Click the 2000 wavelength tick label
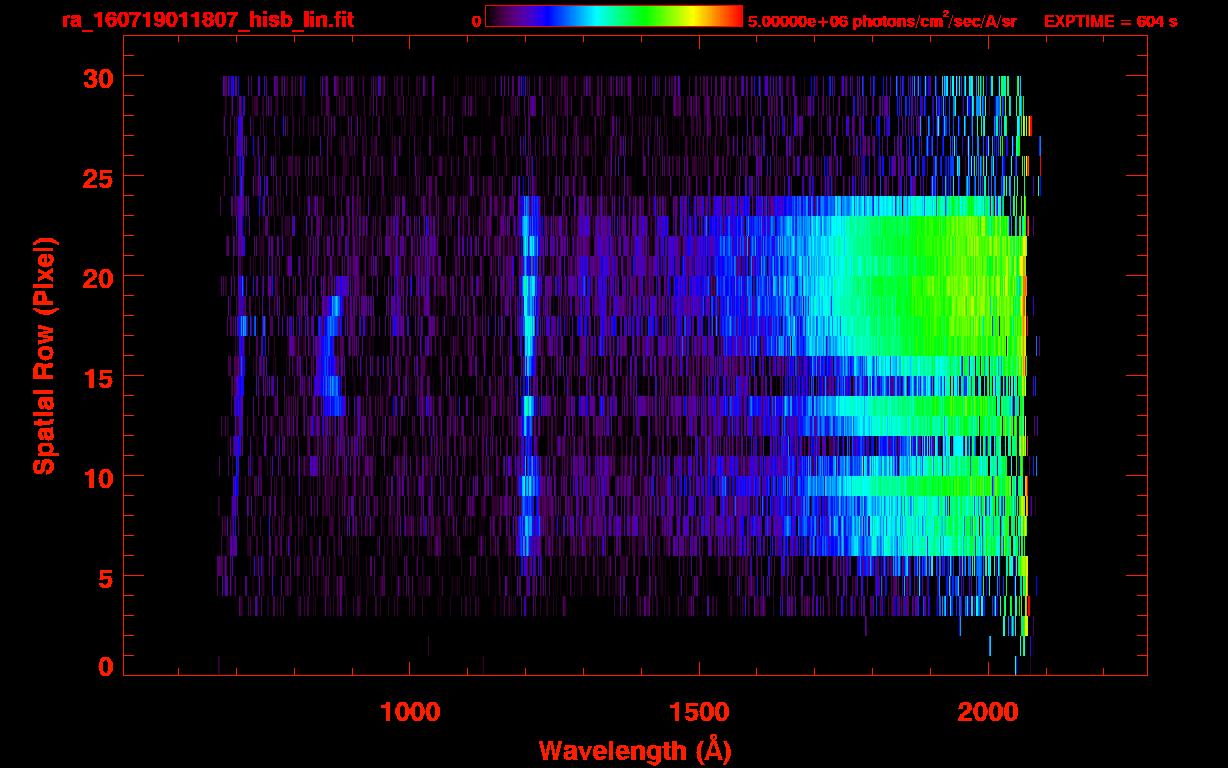The height and width of the screenshot is (768, 1228). pos(988,712)
